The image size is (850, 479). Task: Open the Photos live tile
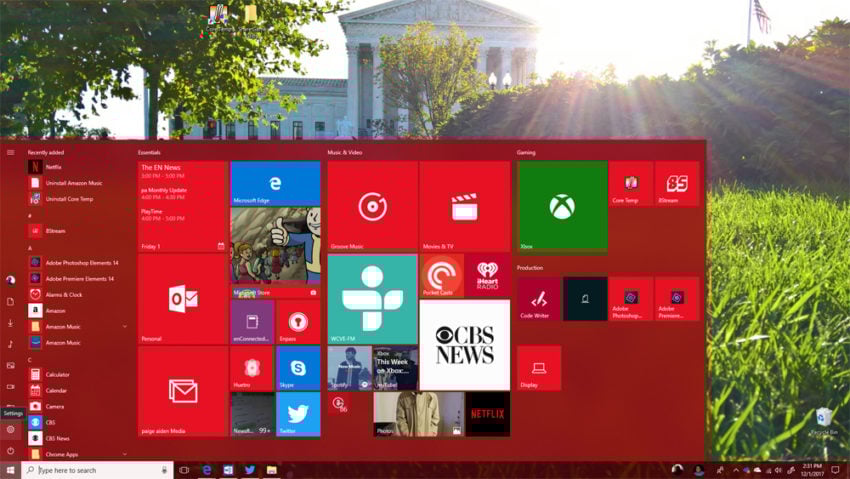coord(418,414)
